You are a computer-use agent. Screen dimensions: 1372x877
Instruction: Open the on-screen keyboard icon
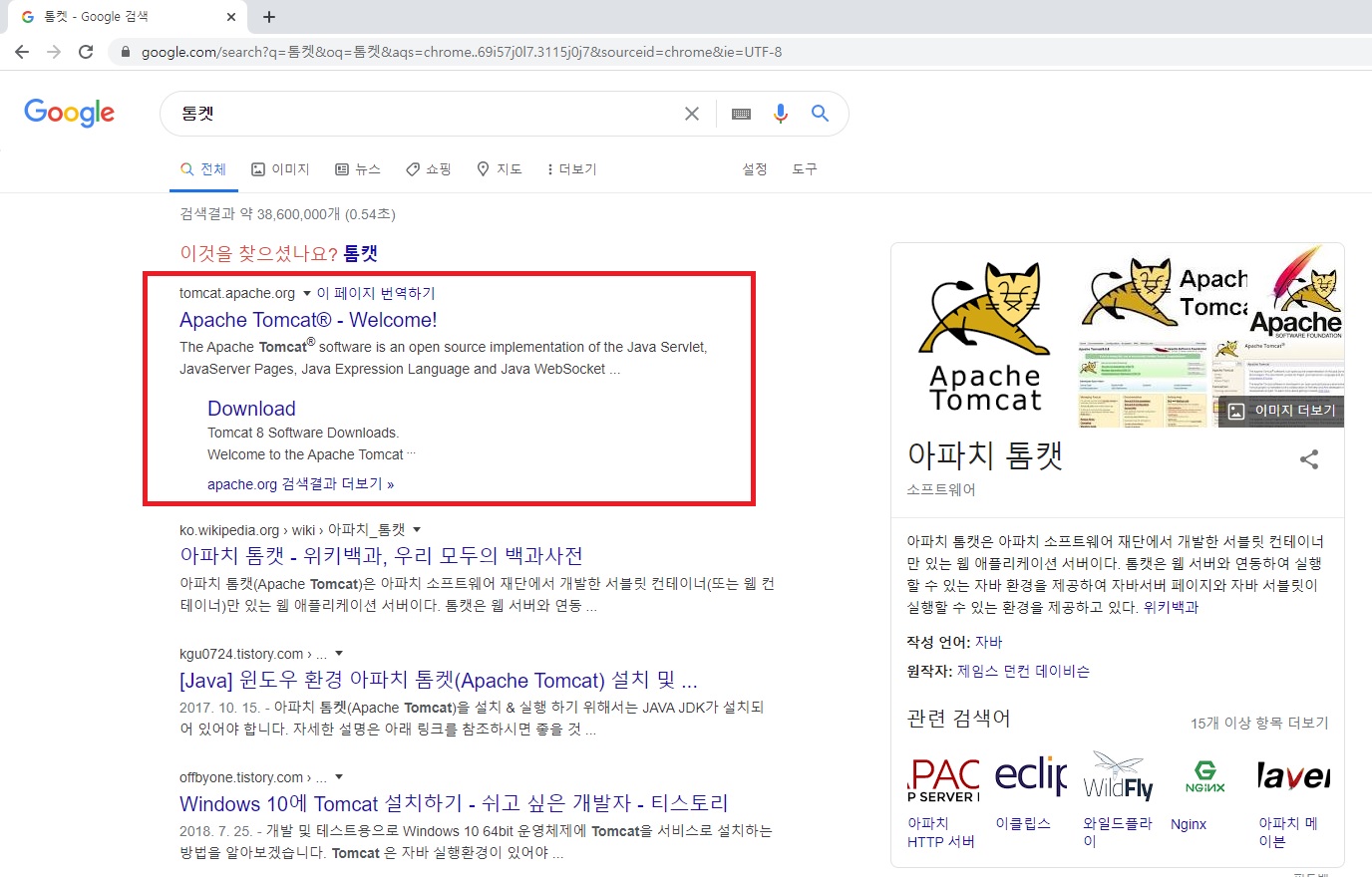pyautogui.click(x=741, y=114)
